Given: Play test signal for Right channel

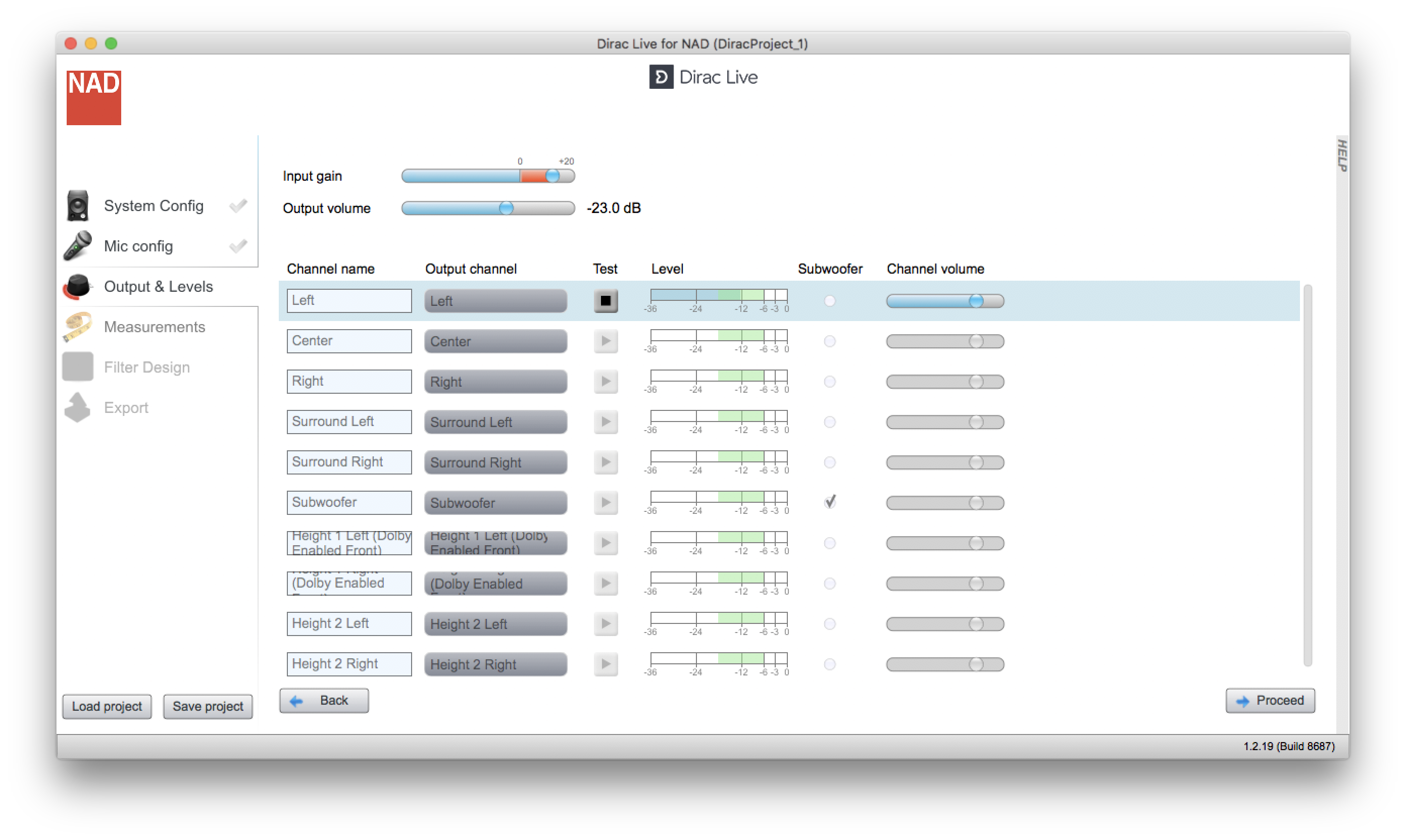Looking at the screenshot, I should pos(606,382).
